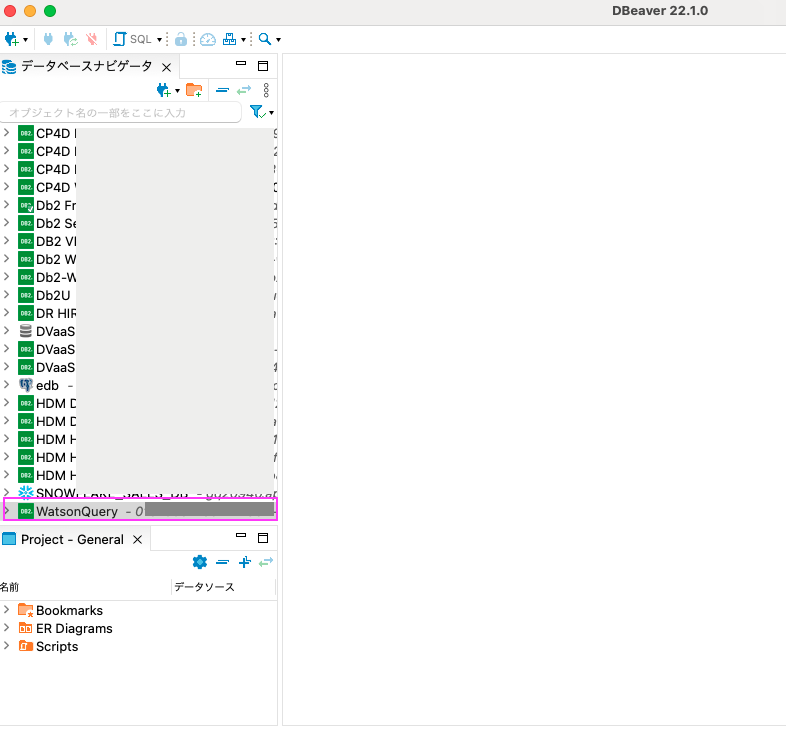Expand the Scripts folder
The height and width of the screenshot is (746, 786).
pyautogui.click(x=6, y=646)
